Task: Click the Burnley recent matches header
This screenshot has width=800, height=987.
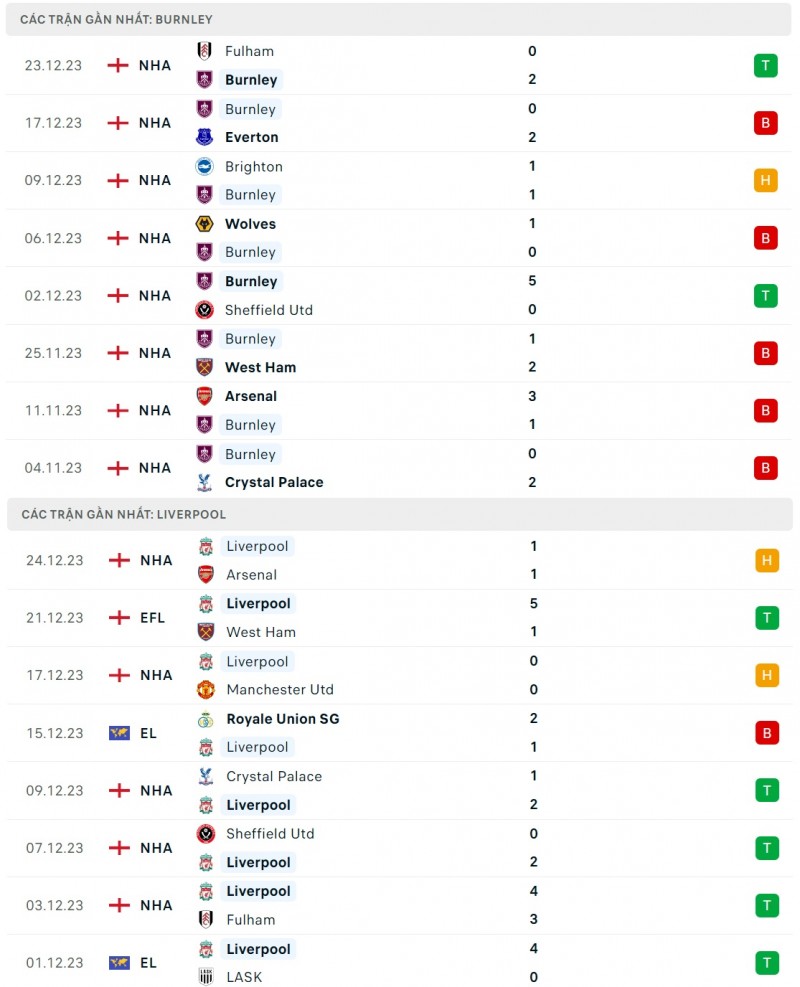Action: tap(116, 19)
